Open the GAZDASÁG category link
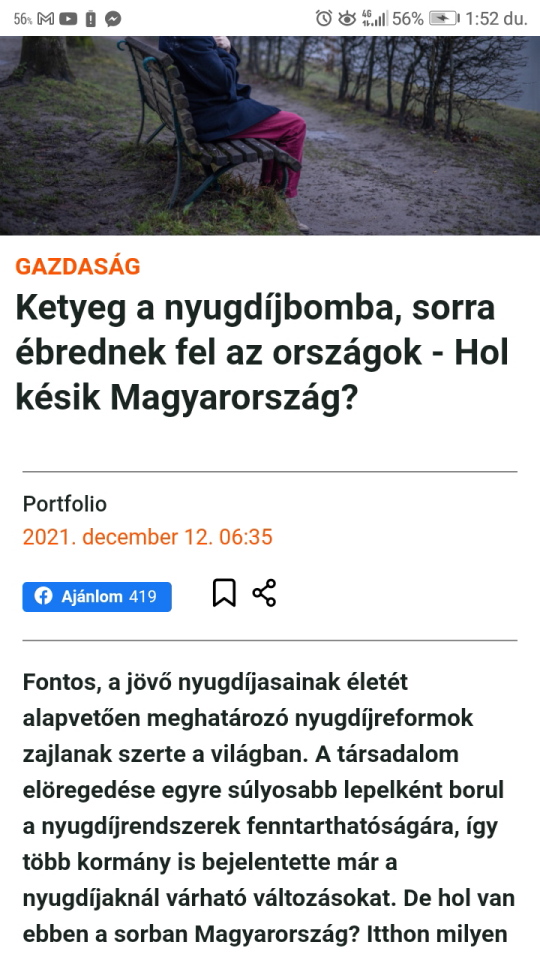The height and width of the screenshot is (960, 540). coord(78,266)
